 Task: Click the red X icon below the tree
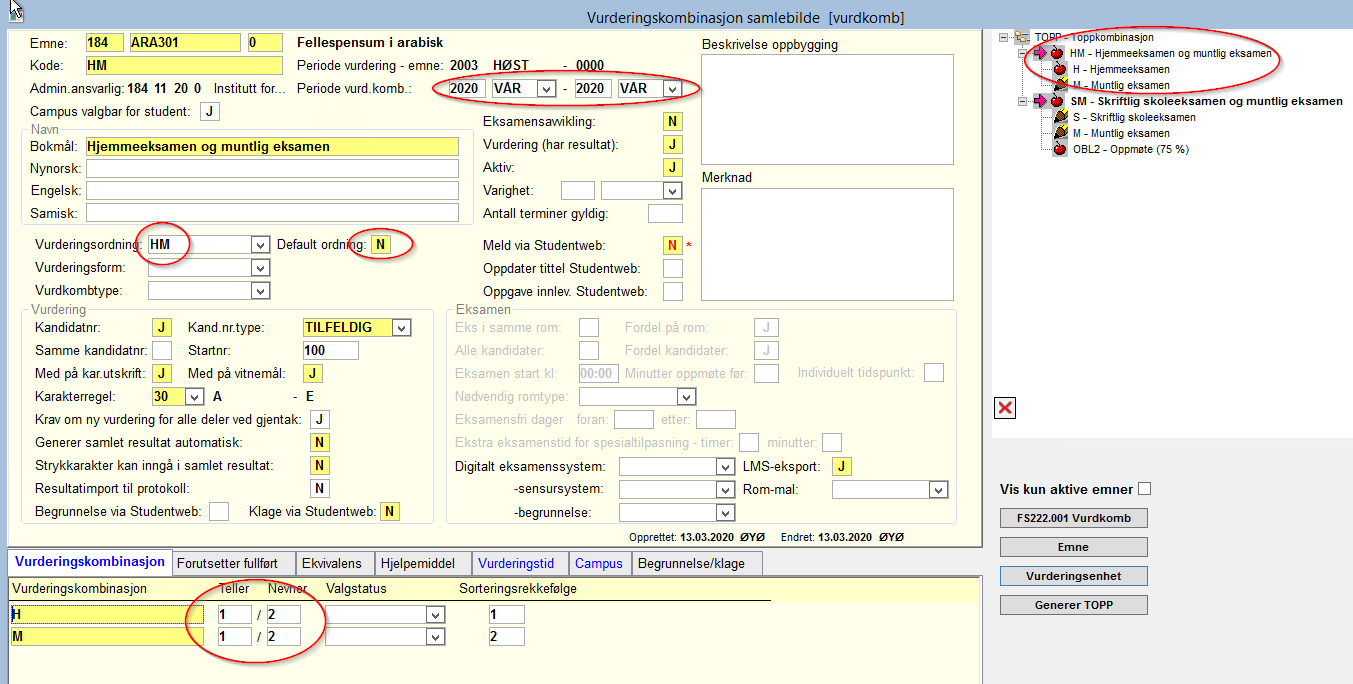pos(1005,408)
